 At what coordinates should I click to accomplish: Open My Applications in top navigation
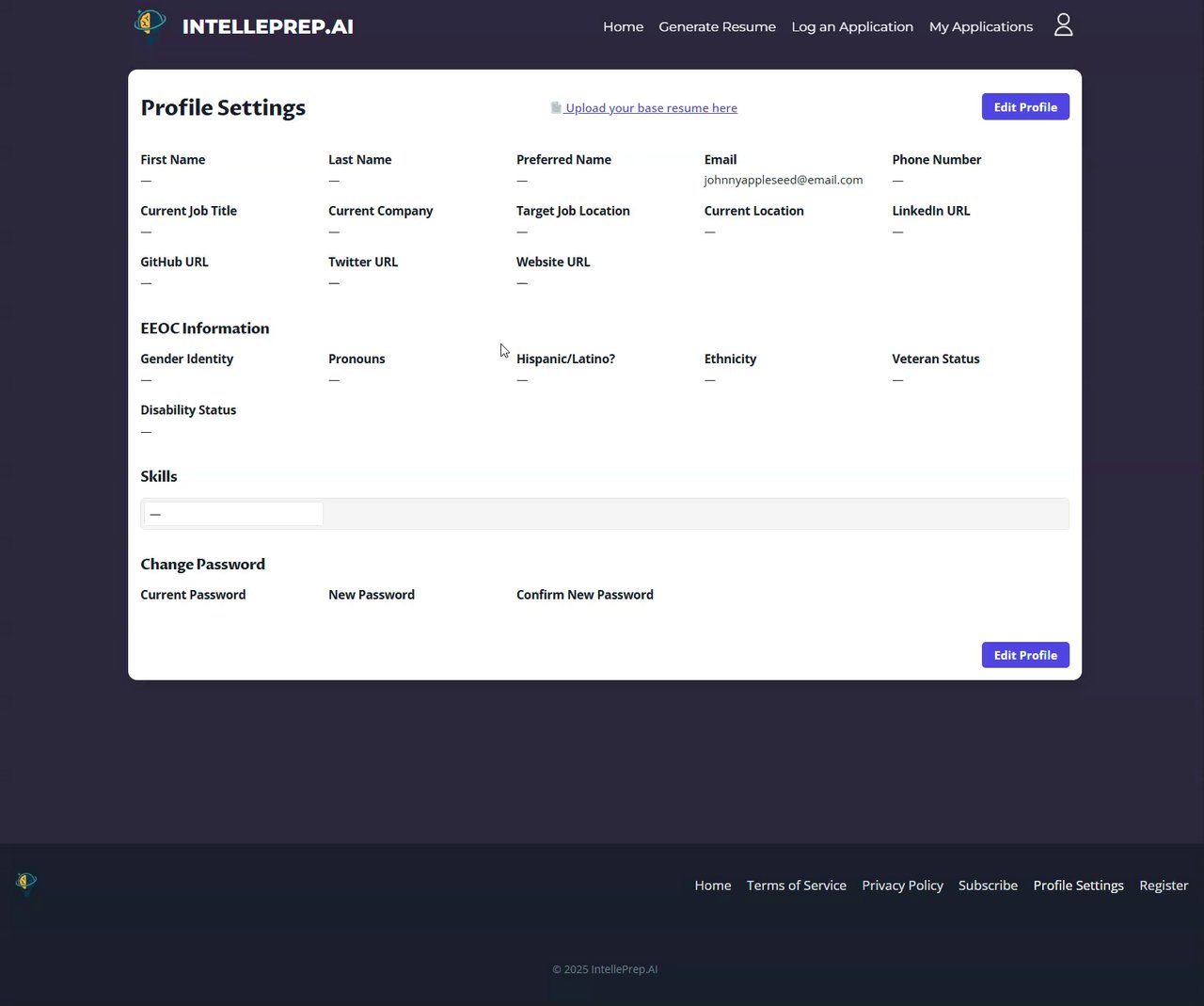981,26
